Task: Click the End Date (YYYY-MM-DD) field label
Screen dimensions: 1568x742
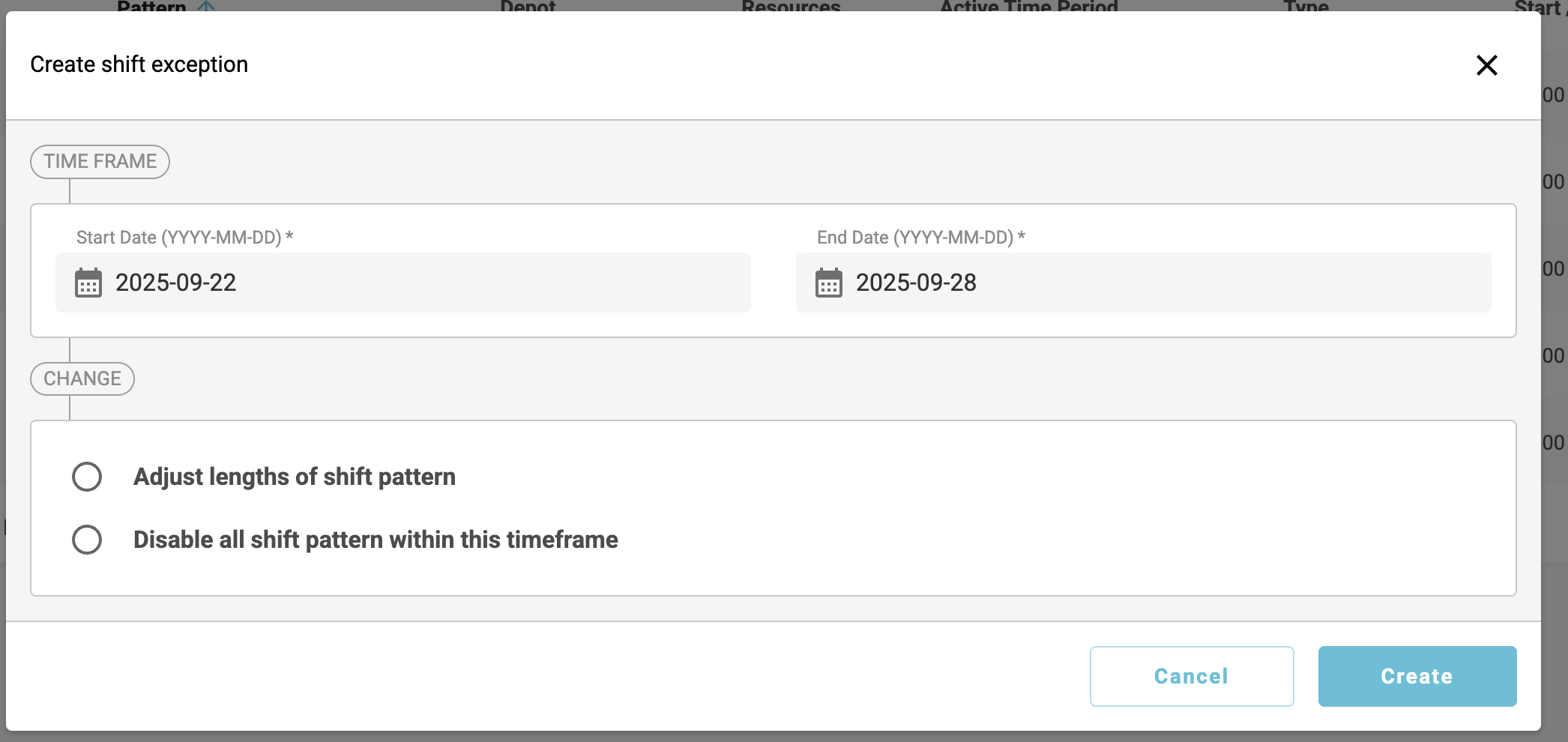Action: [x=920, y=238]
